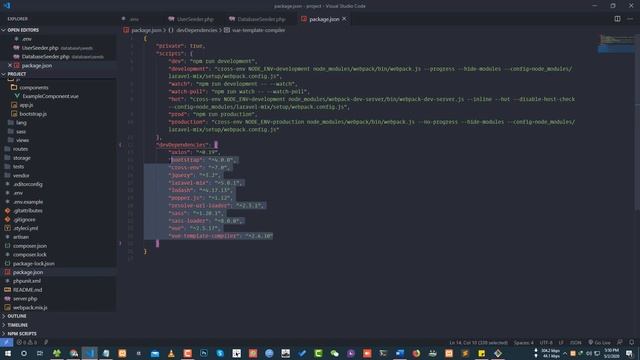Viewport: 640px width, 360px height.
Task: Open remote window indicator in status bar
Action: coord(7,342)
